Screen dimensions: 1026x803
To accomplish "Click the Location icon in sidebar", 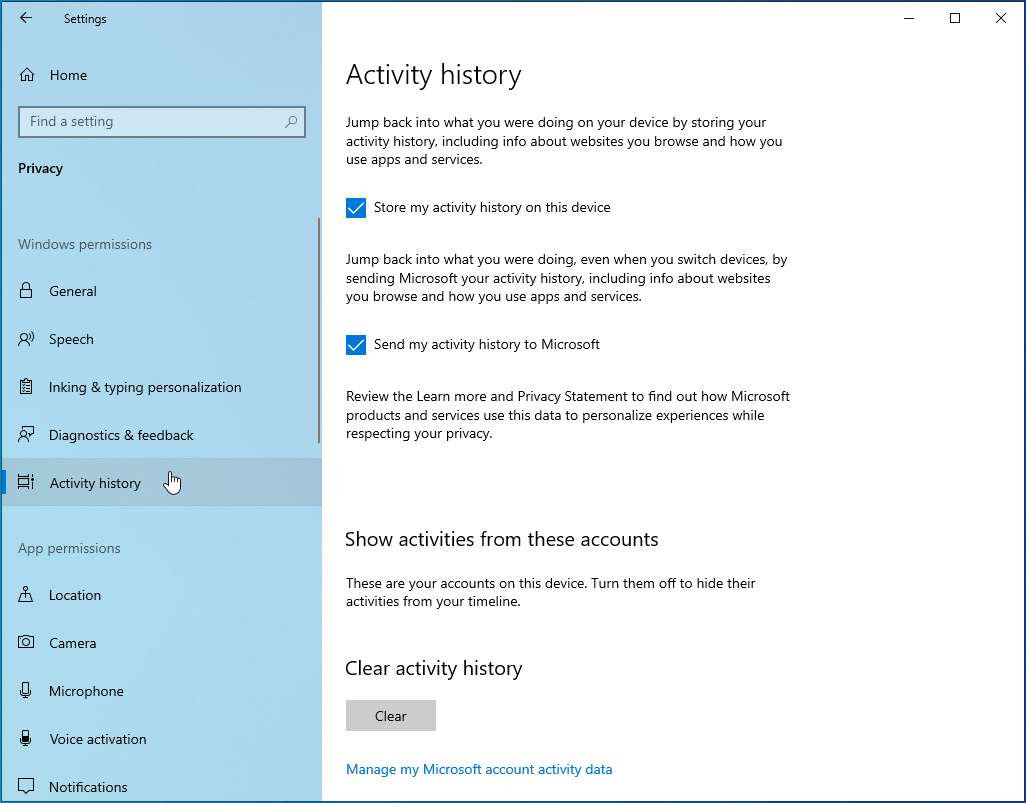I will 27,595.
